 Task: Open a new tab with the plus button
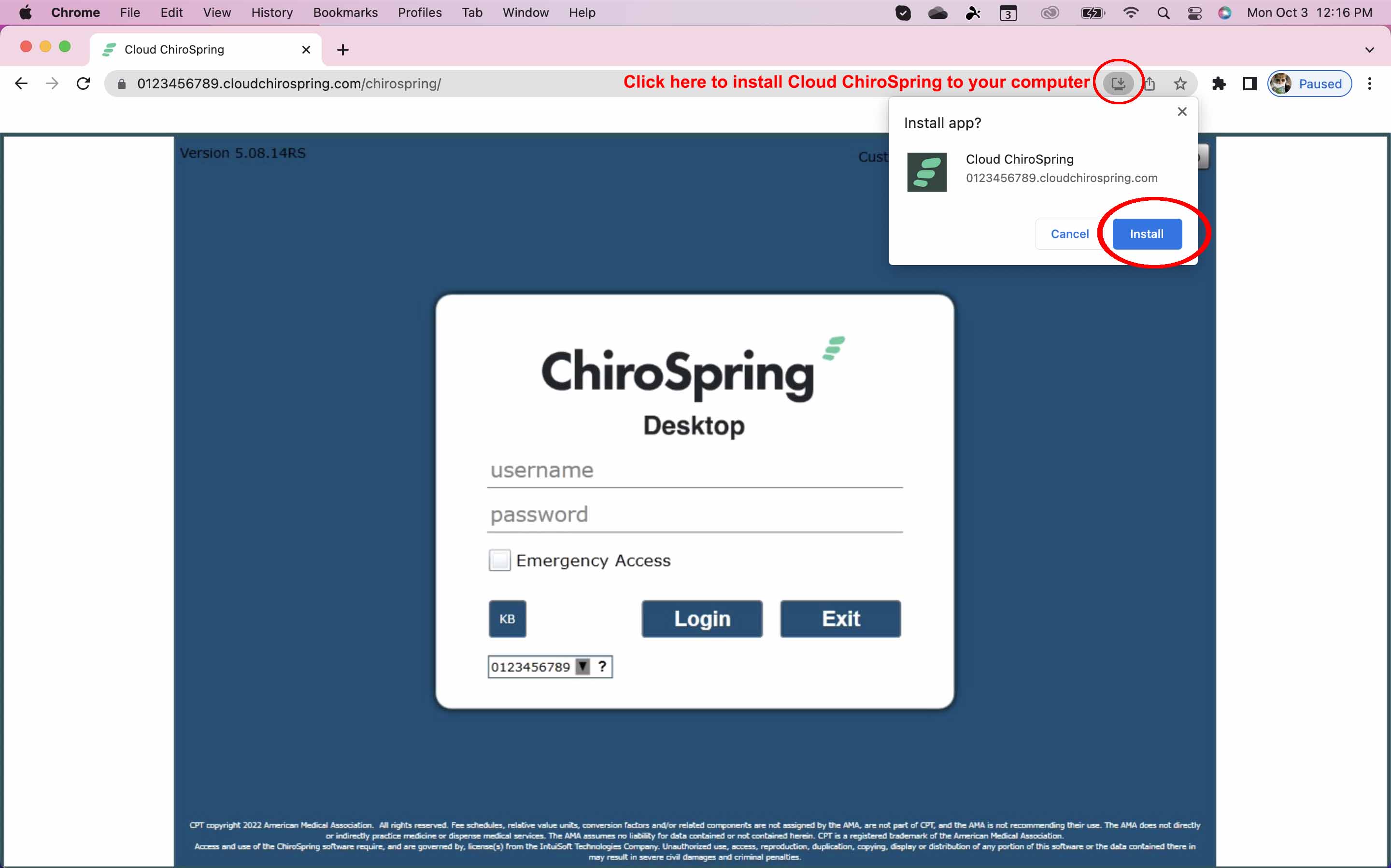tap(343, 50)
